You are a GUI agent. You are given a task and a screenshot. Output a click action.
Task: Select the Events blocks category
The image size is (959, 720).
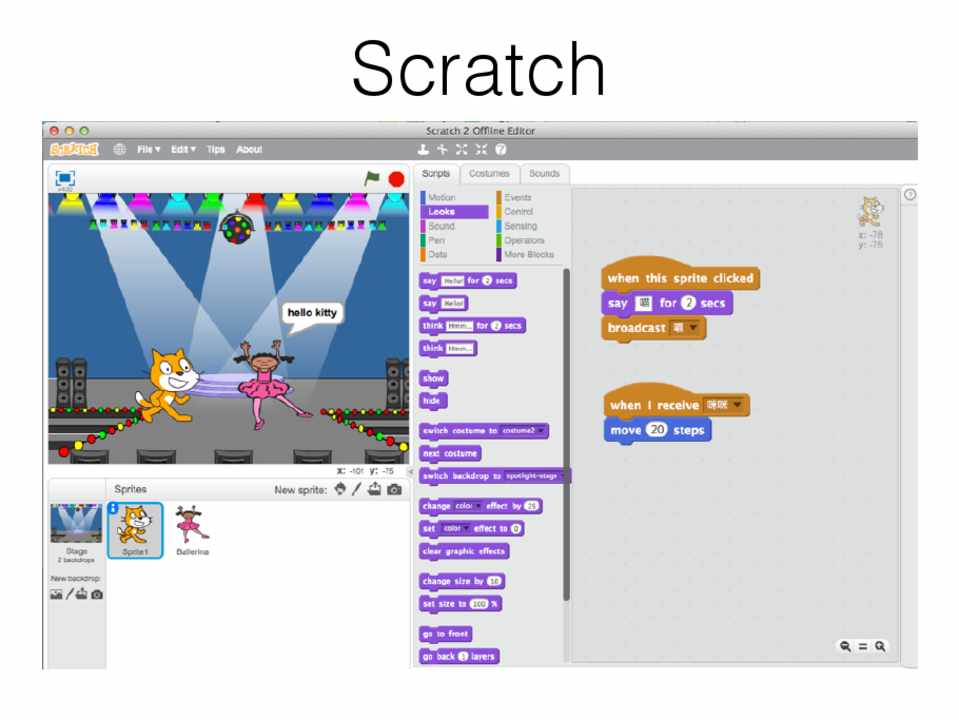point(517,198)
